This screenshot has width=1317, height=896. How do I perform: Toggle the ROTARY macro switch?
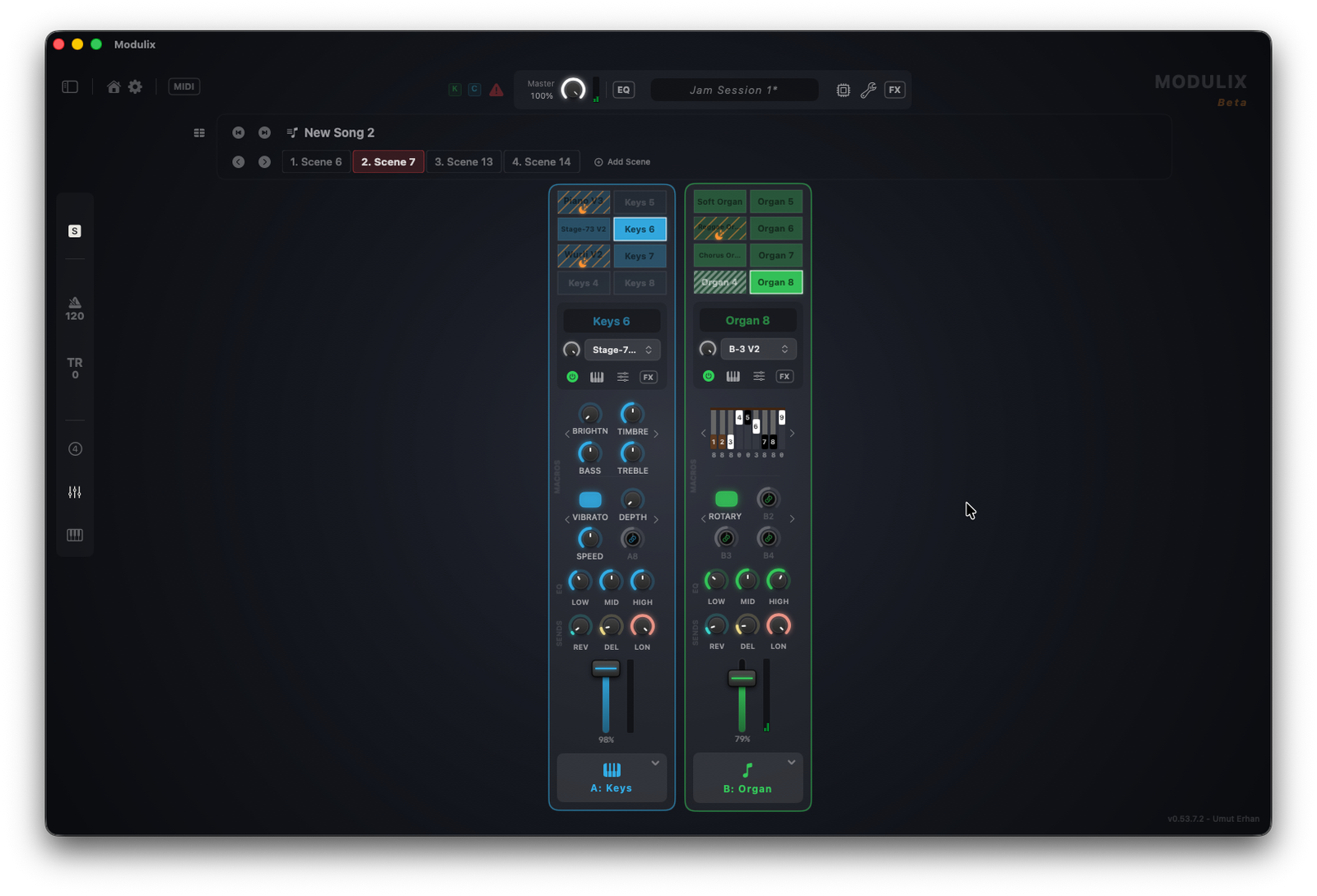726,499
